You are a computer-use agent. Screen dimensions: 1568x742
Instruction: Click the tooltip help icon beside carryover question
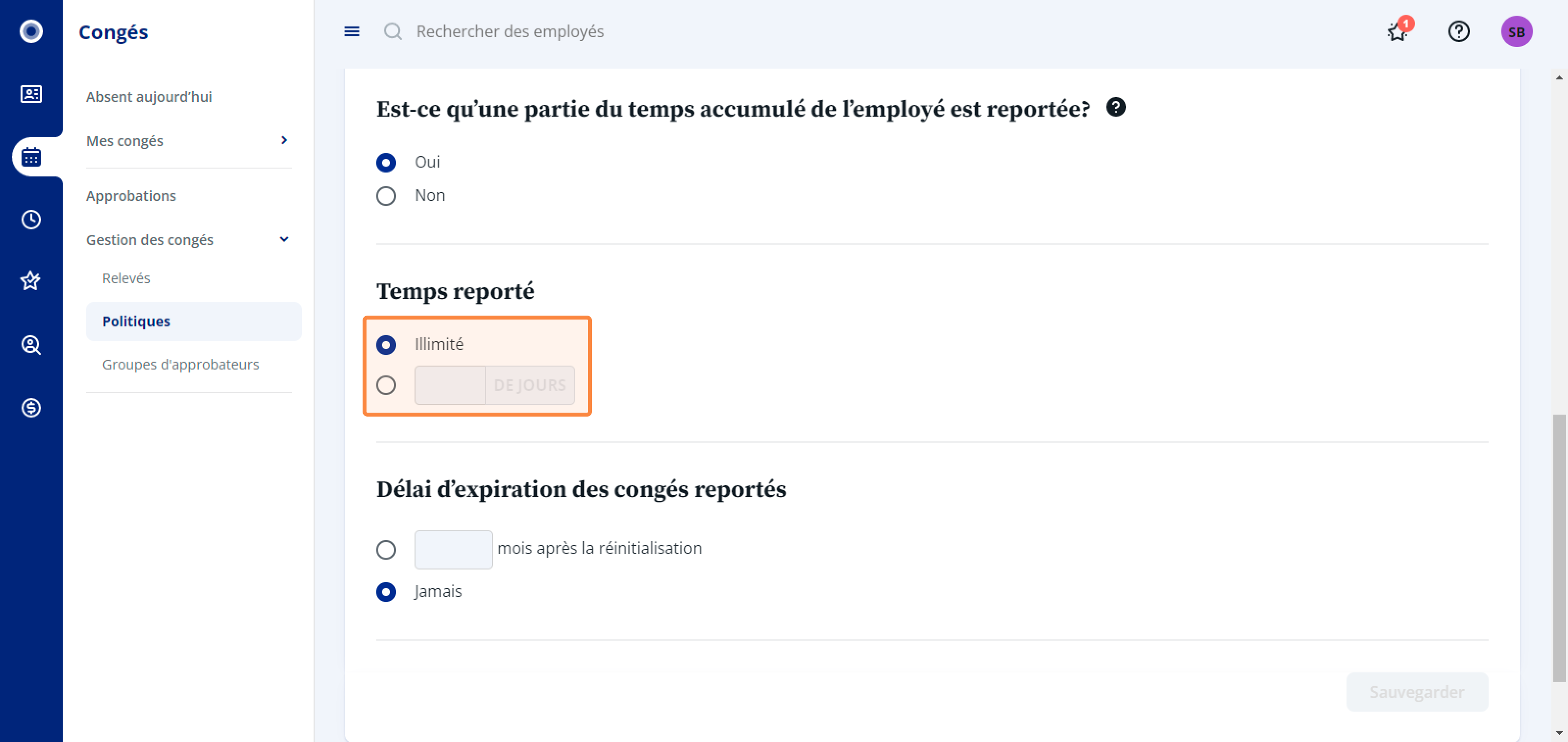point(1116,107)
